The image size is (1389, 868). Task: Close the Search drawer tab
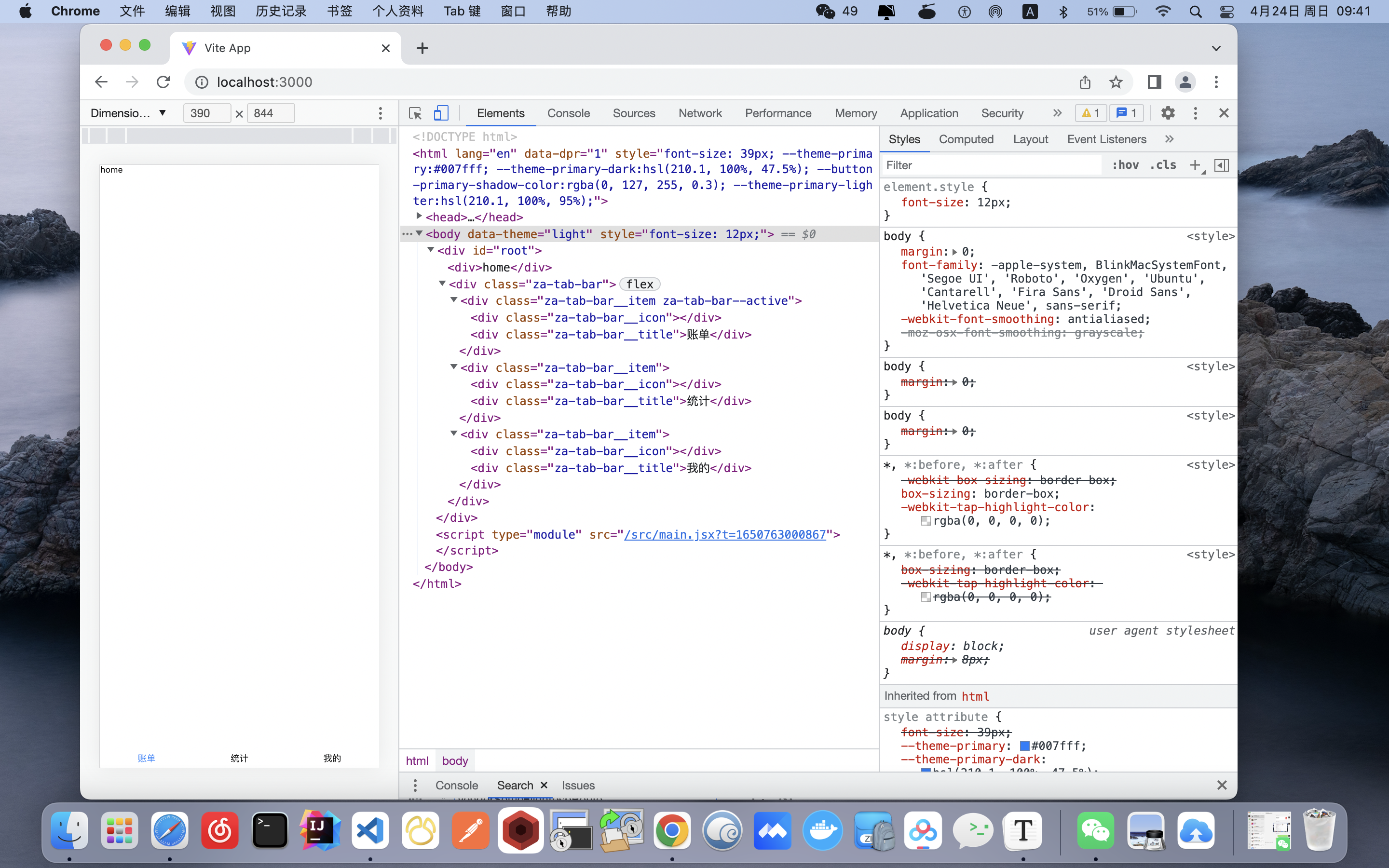[x=544, y=785]
